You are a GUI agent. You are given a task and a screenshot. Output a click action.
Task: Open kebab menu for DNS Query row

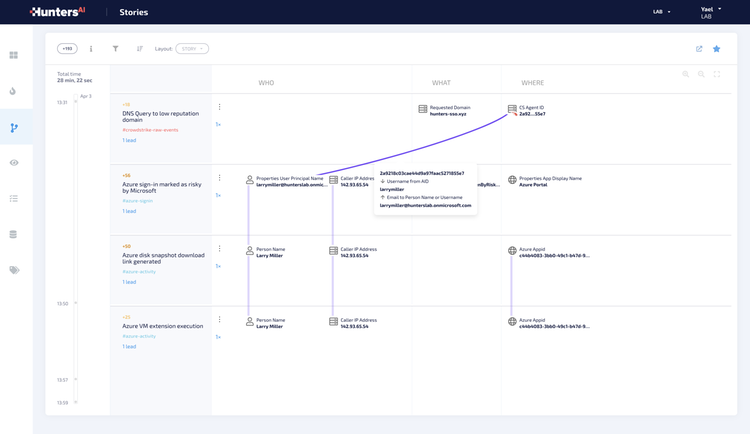pyautogui.click(x=220, y=107)
